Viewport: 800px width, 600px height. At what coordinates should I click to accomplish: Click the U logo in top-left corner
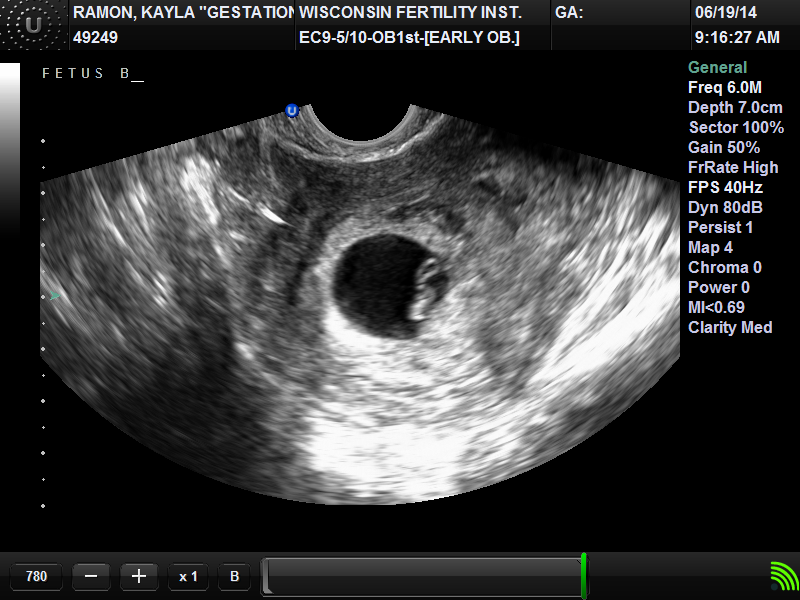pos(33,24)
